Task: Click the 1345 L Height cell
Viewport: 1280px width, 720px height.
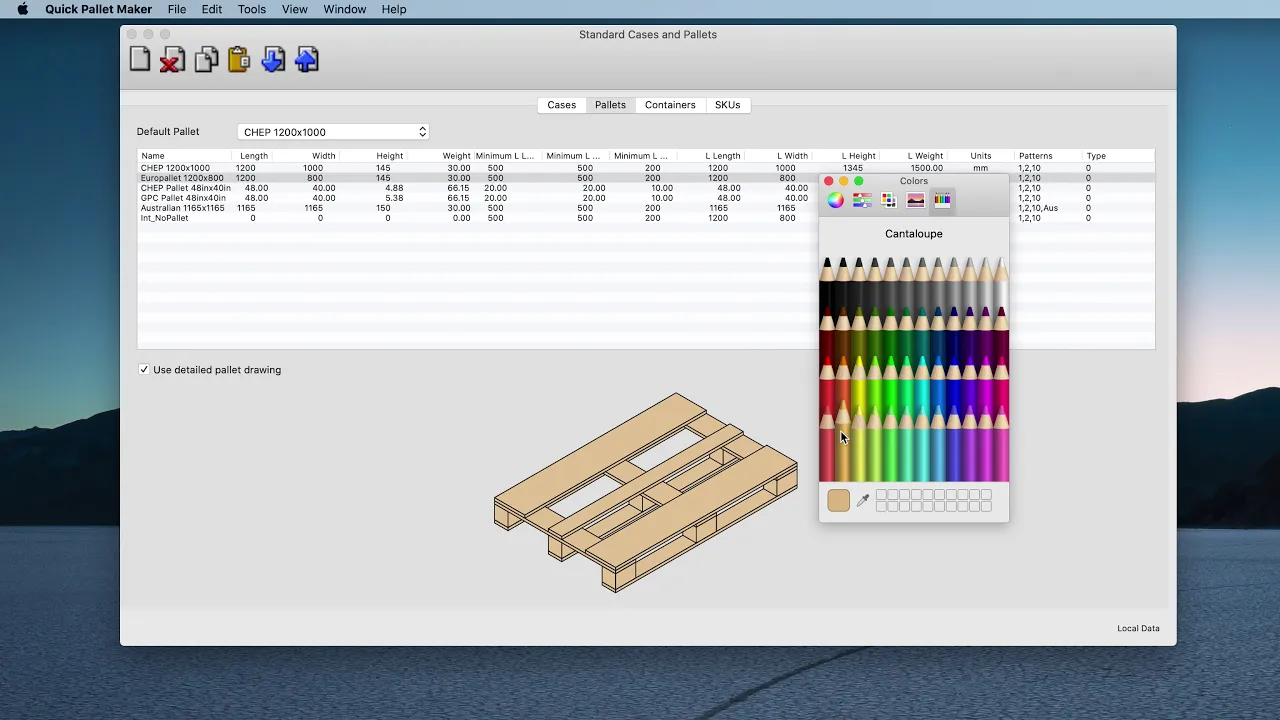Action: 853,168
